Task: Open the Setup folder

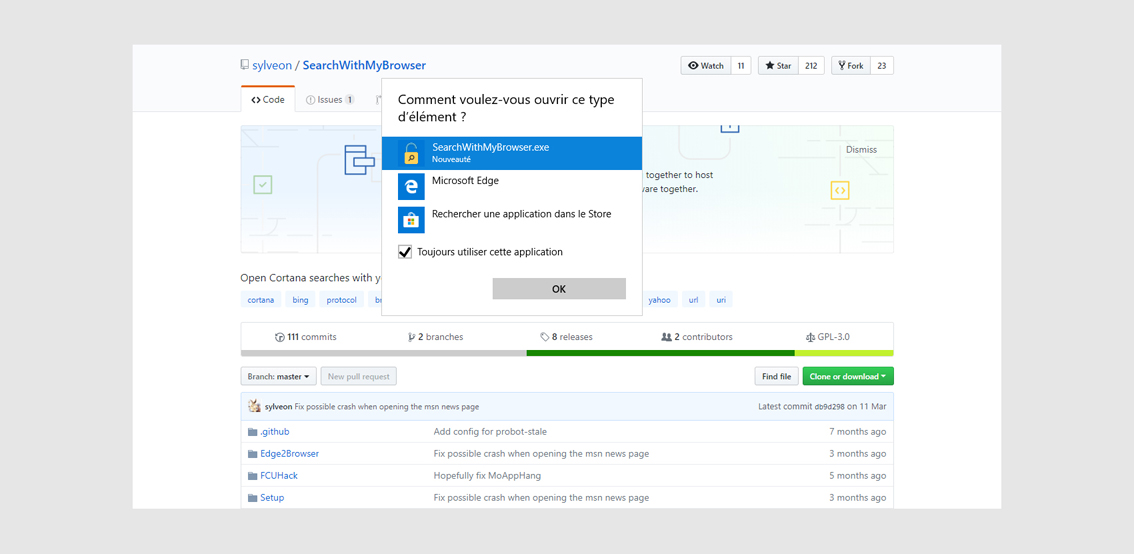Action: [x=272, y=498]
